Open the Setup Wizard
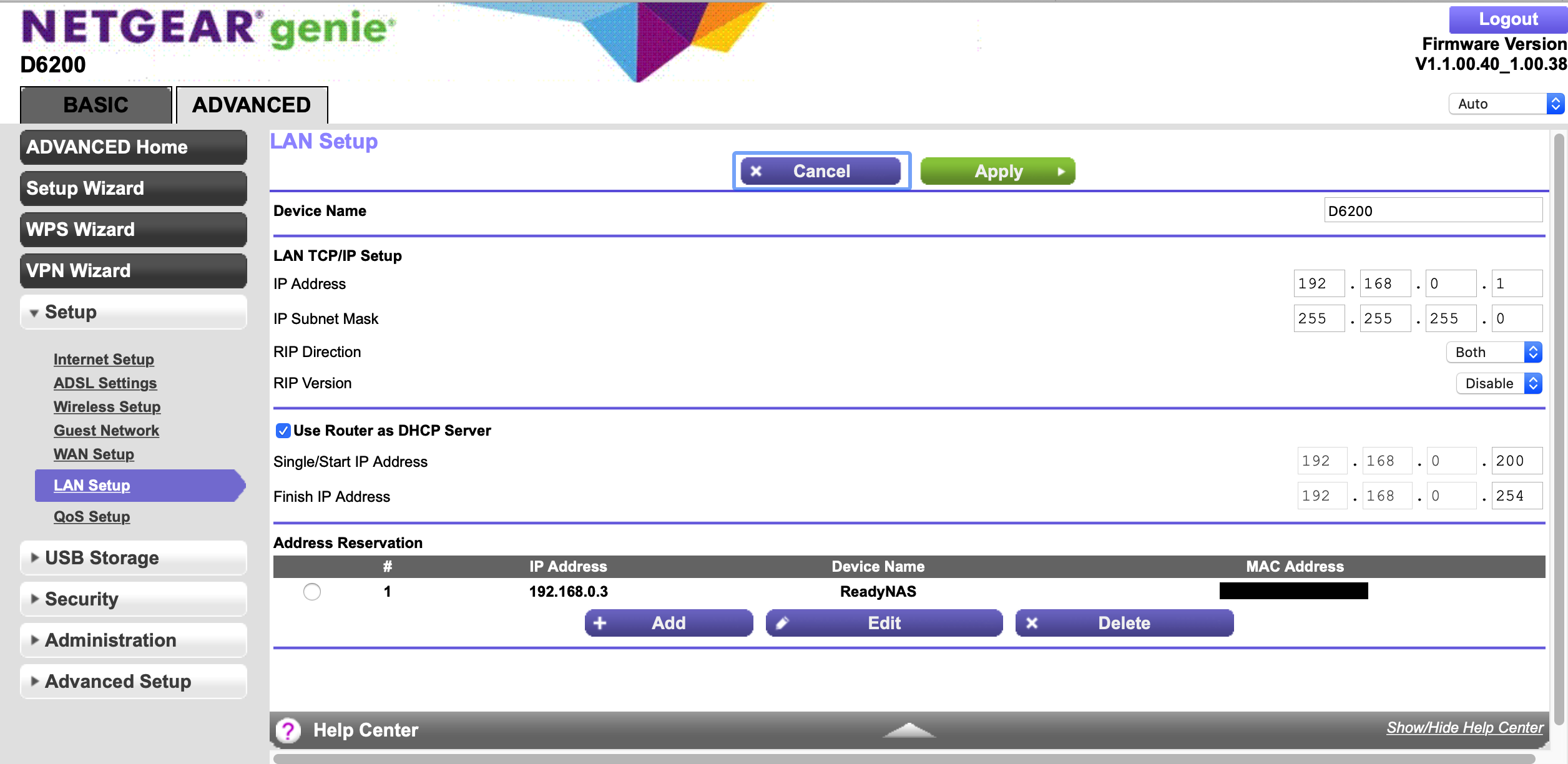 pos(134,189)
